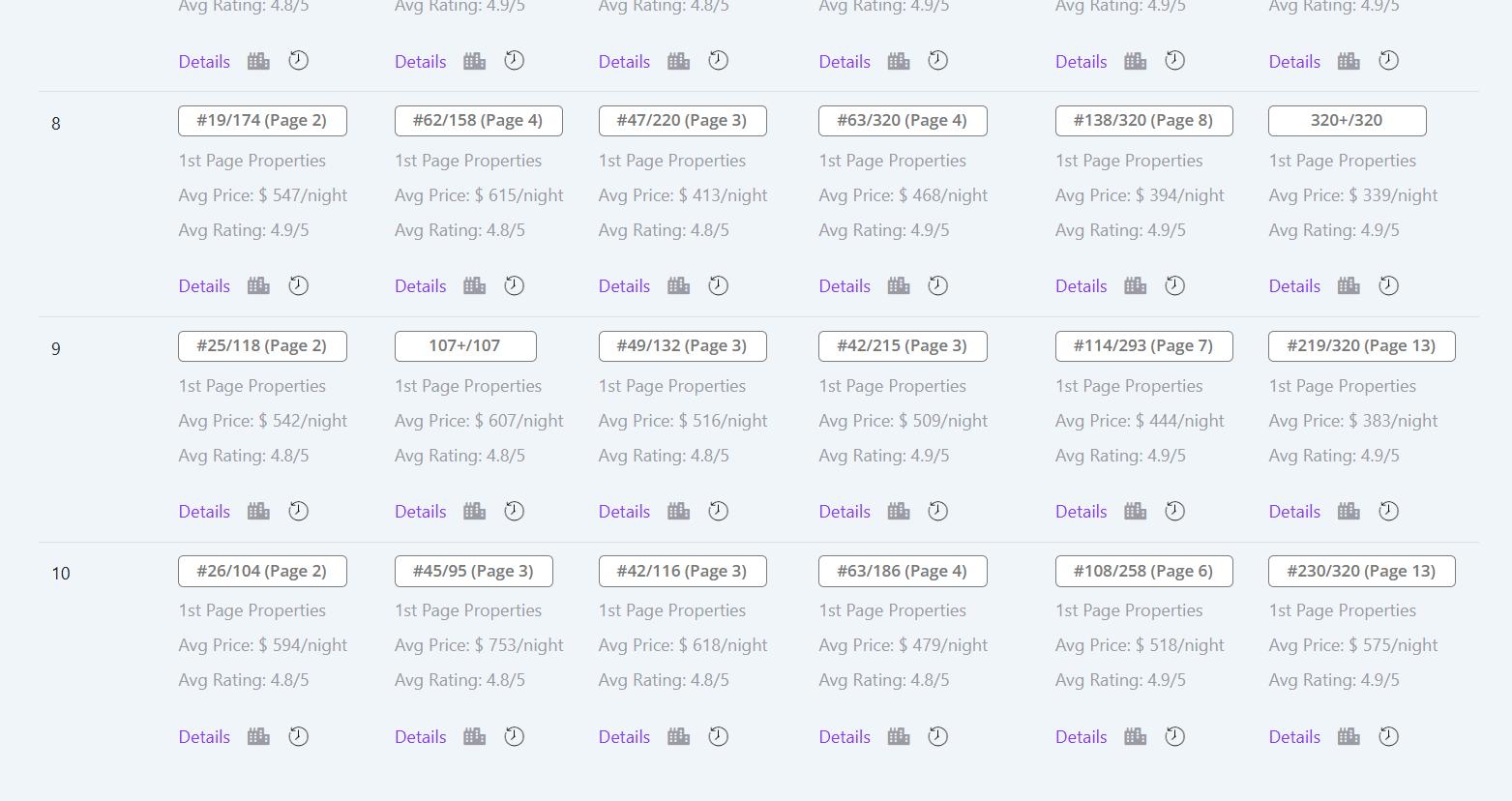
Task: View history clock icon for the #230/320 ranking
Action: point(1389,736)
